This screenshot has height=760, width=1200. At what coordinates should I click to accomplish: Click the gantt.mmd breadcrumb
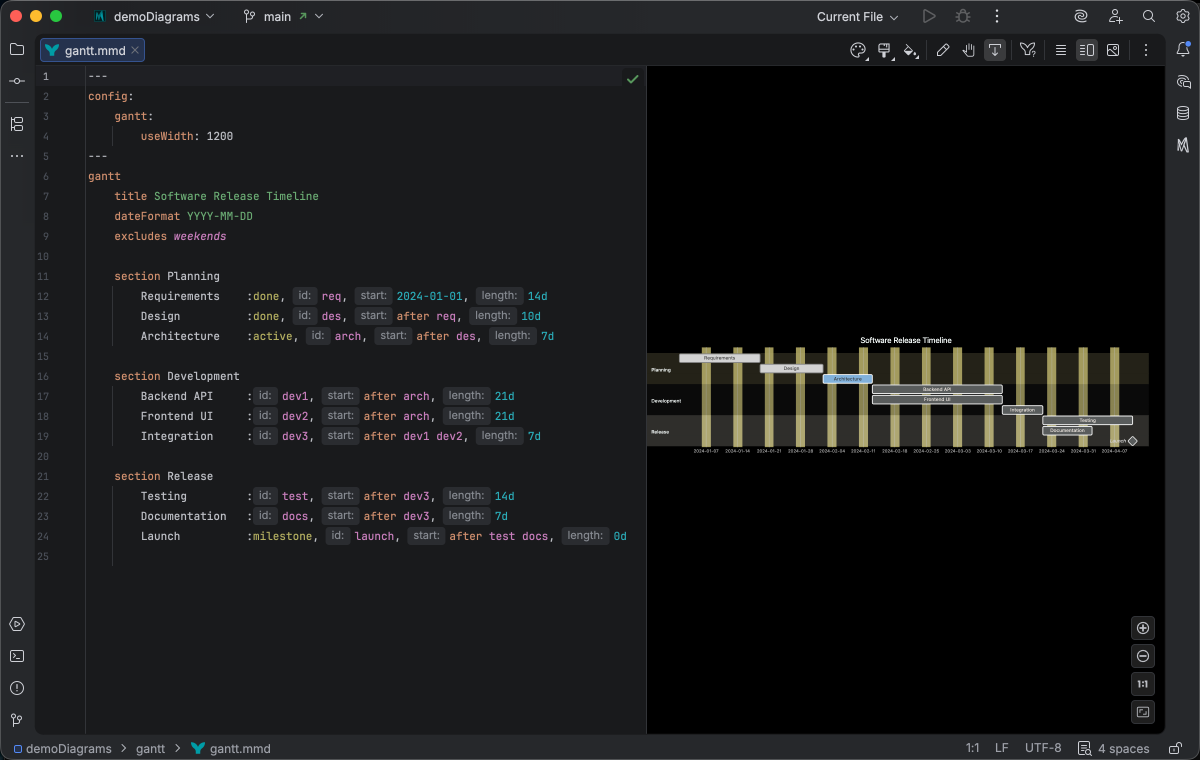(x=231, y=748)
